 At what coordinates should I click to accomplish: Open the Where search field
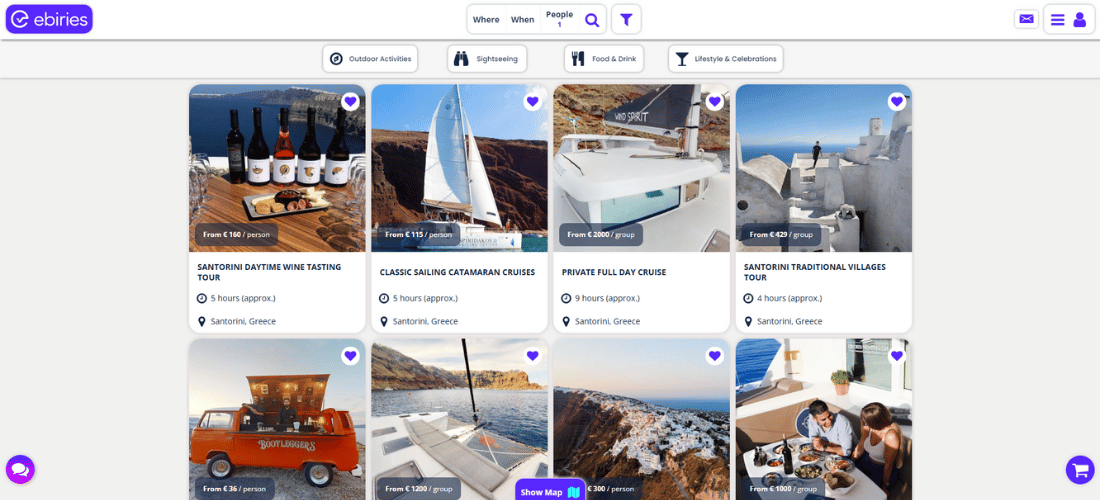[x=485, y=20]
